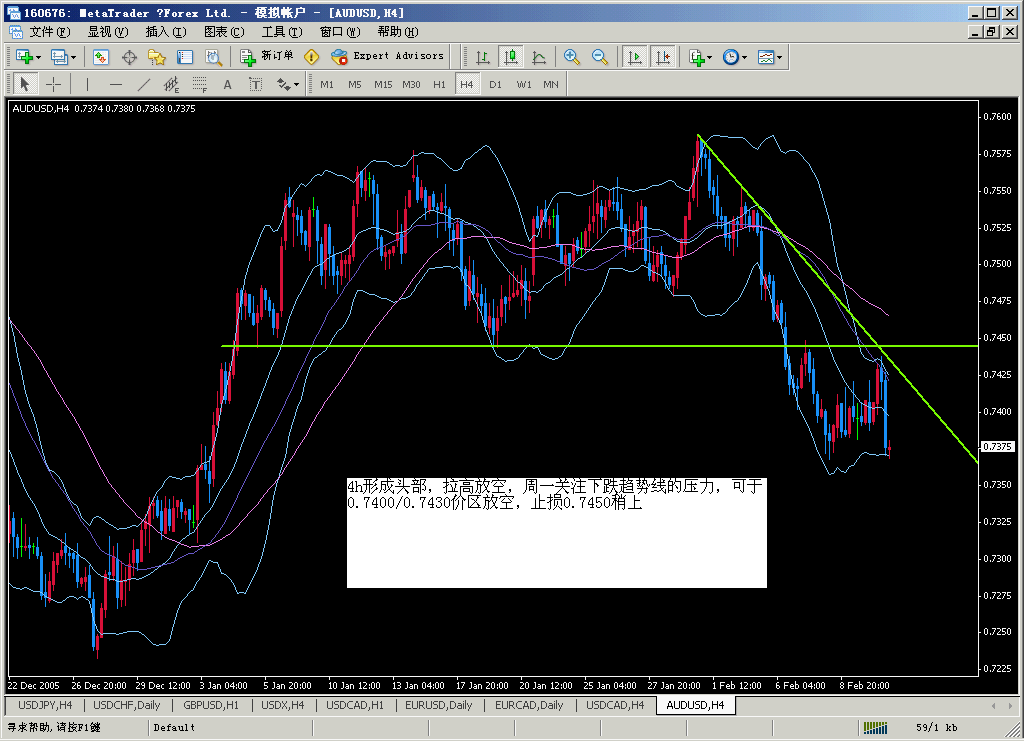Switch to USDJPY,H4 chart tab
This screenshot has height=741, width=1024.
point(44,705)
